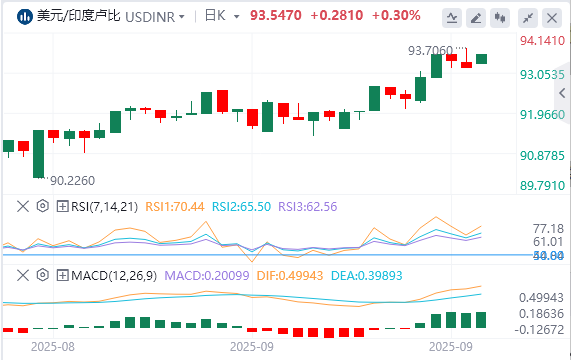Click the MACD(12,26,9) label

pos(114,276)
